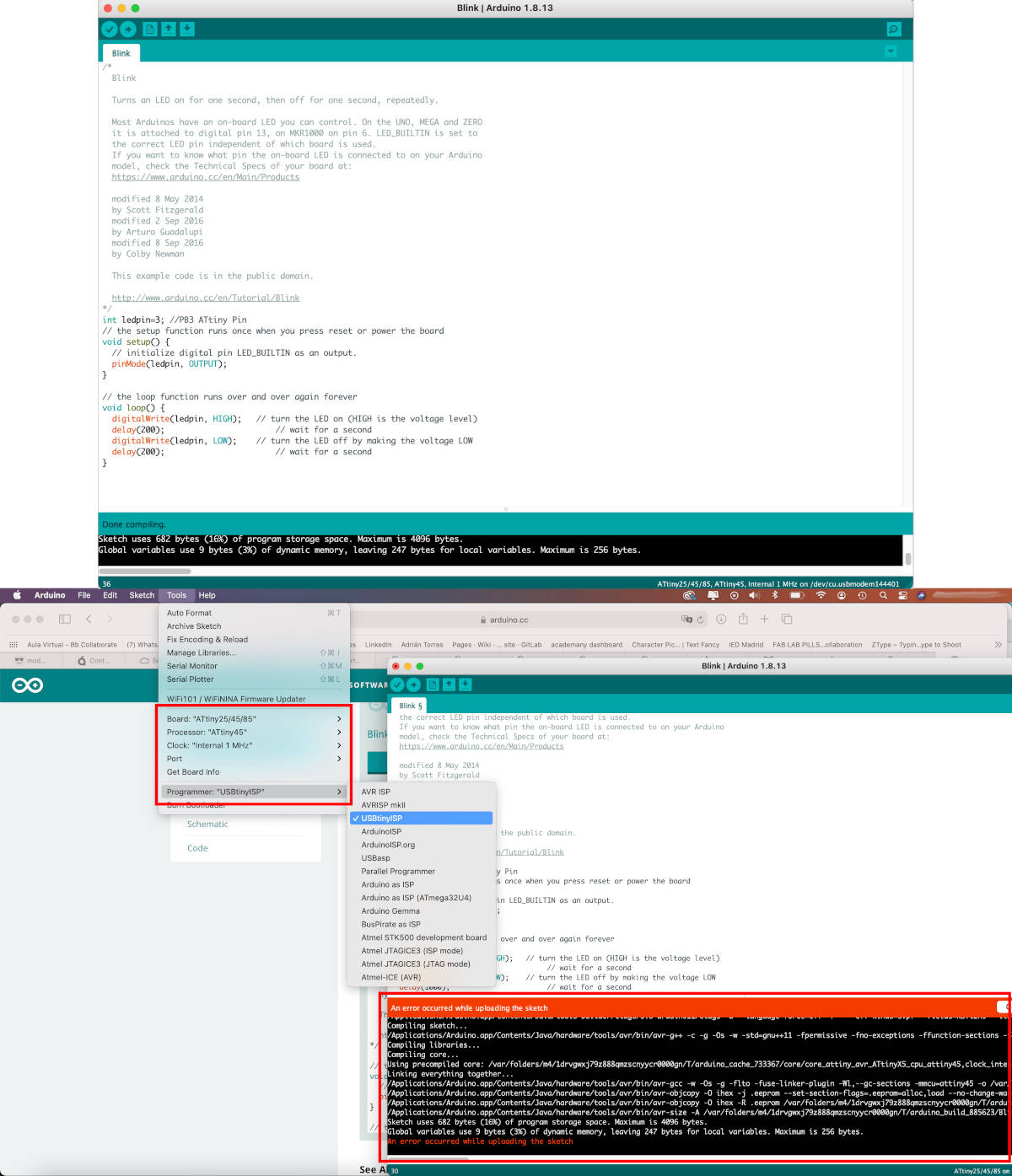Open WiFi101 / WiFiNINA Firmware Updater
1012x1176 pixels.
tap(254, 699)
